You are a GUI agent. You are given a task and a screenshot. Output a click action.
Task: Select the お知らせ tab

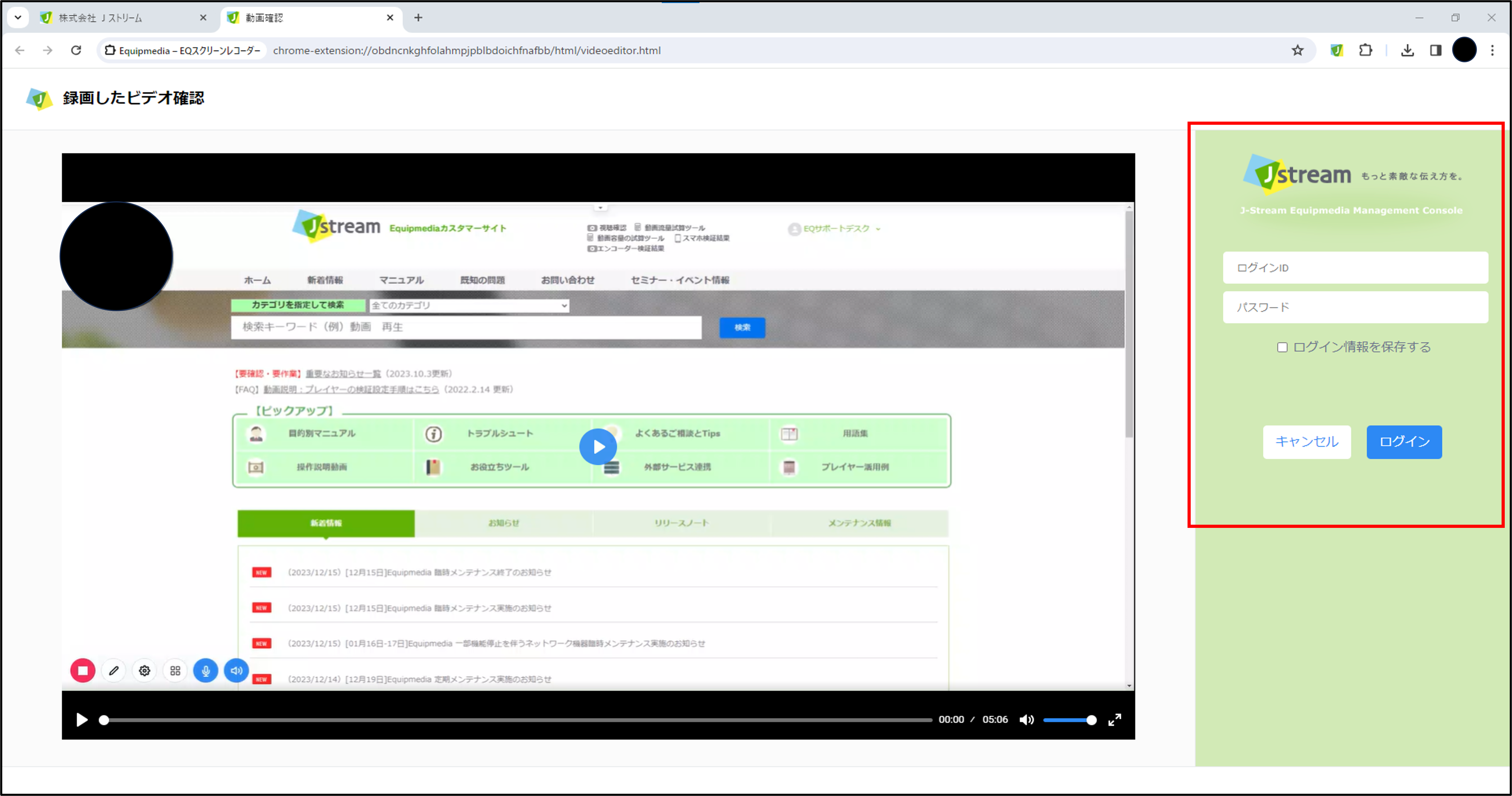click(504, 523)
